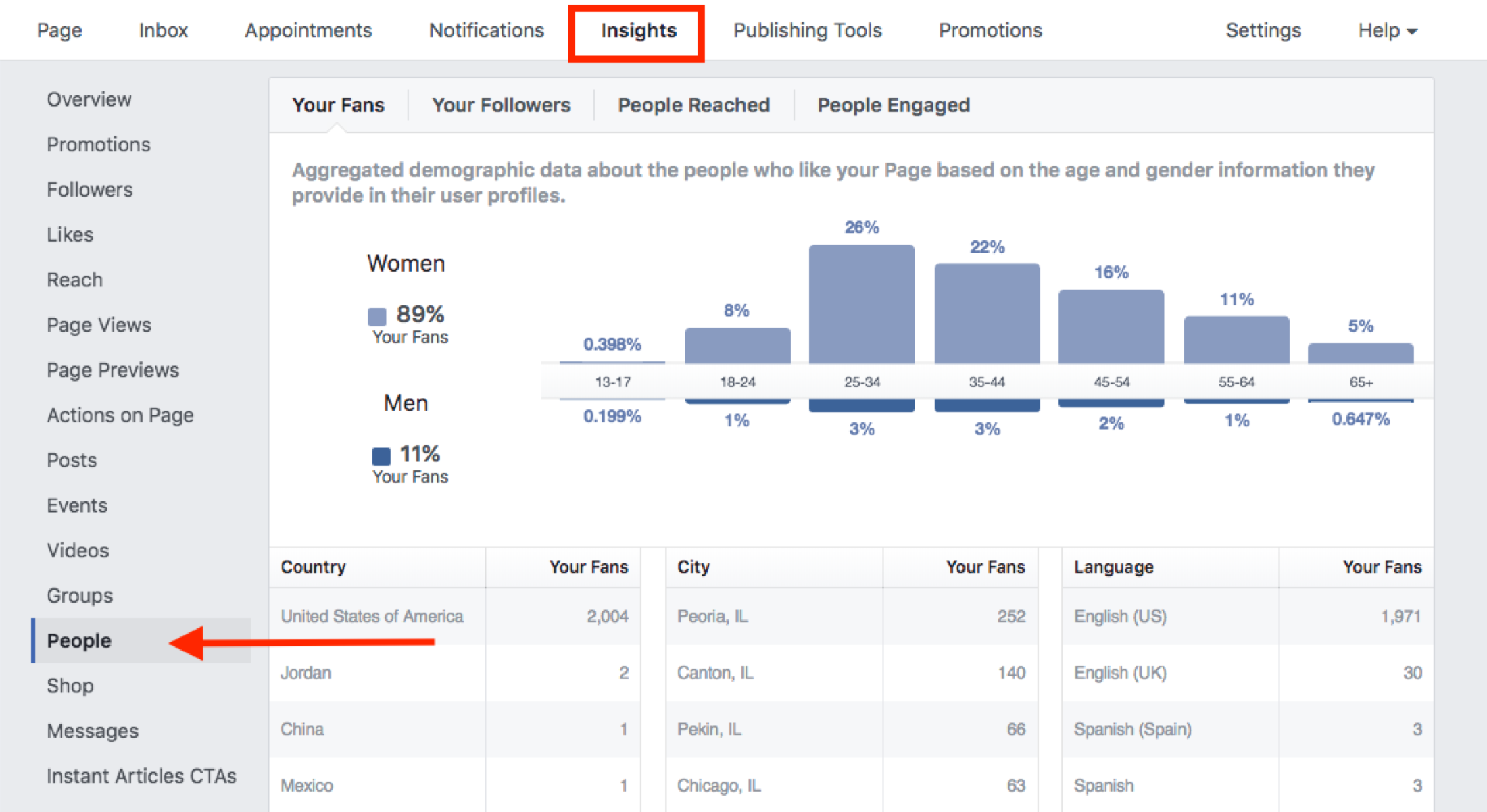This screenshot has width=1487, height=812.
Task: Select the China country row
Action: click(455, 729)
